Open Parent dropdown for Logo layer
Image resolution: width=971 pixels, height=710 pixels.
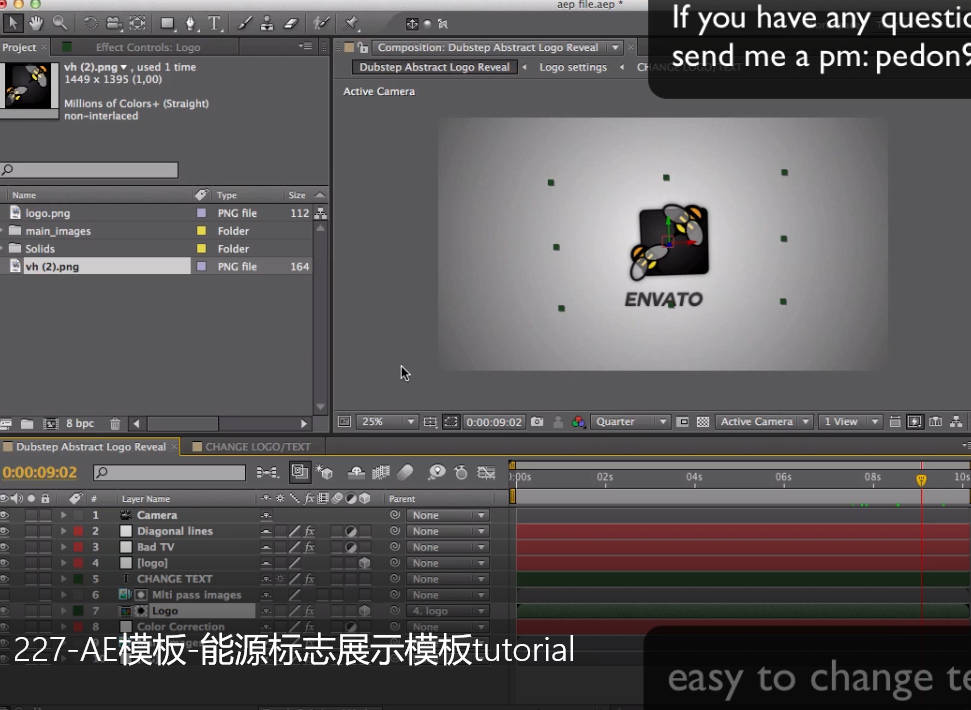pyautogui.click(x=447, y=611)
